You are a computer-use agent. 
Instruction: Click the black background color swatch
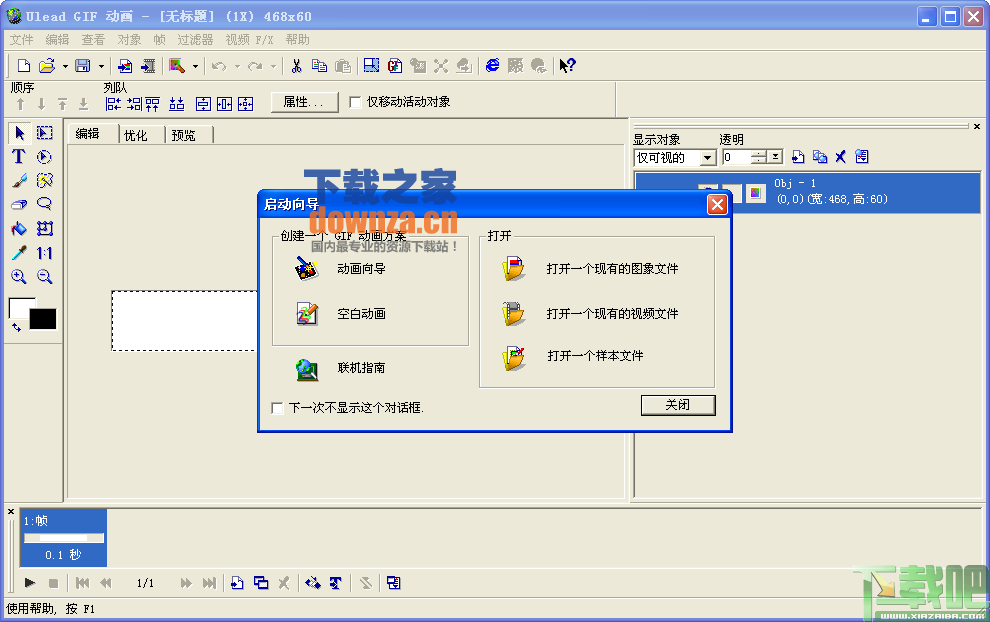click(x=43, y=319)
